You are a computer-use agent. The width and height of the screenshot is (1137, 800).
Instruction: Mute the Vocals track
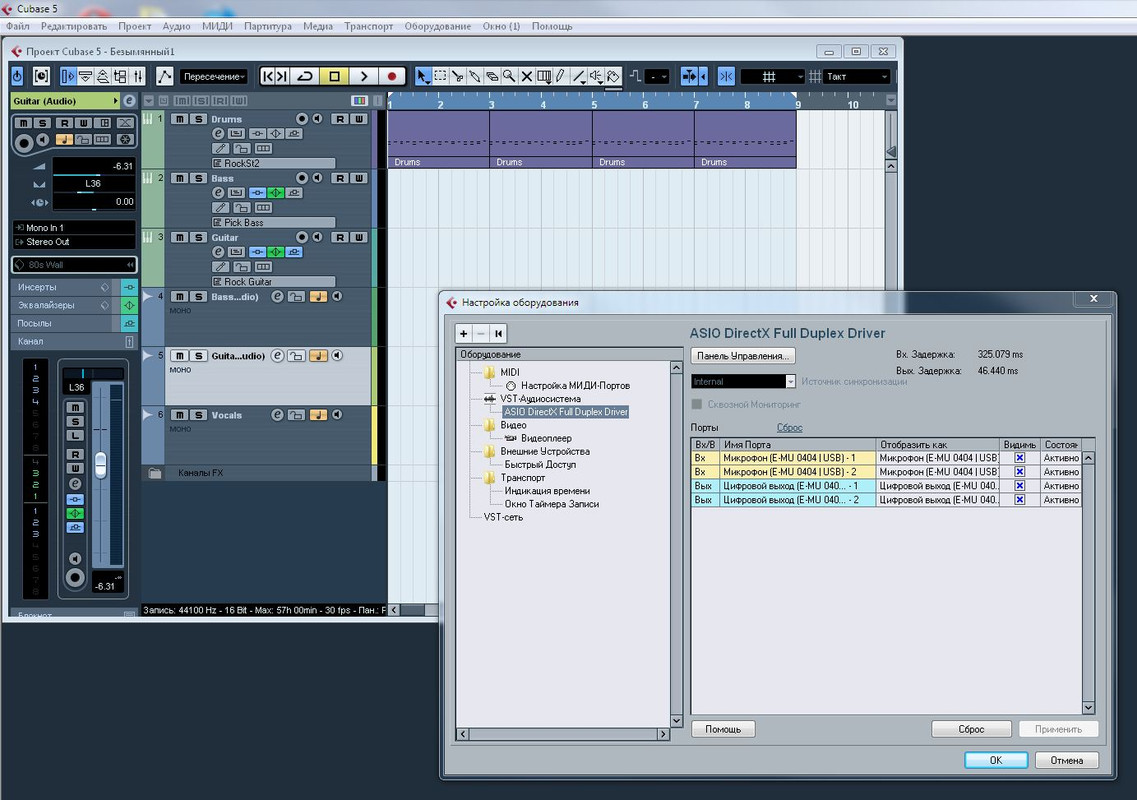179,415
